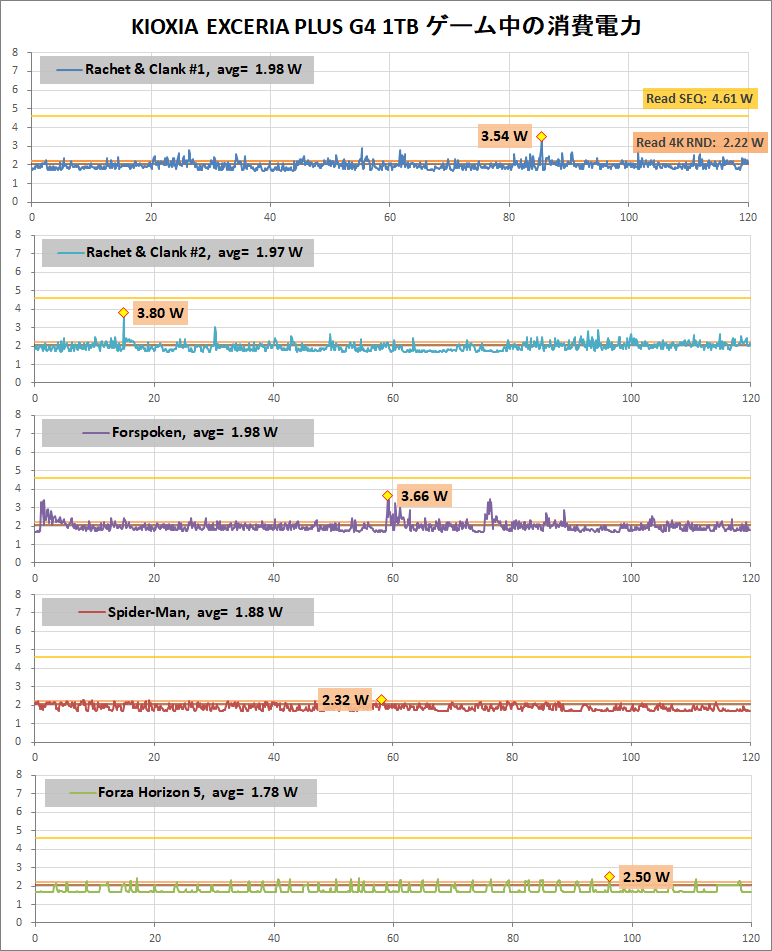Screen dimensions: 772x951
Task: Select the 'Rachet & Clank #1, avg= 1.98 W' legend
Action: [176, 70]
